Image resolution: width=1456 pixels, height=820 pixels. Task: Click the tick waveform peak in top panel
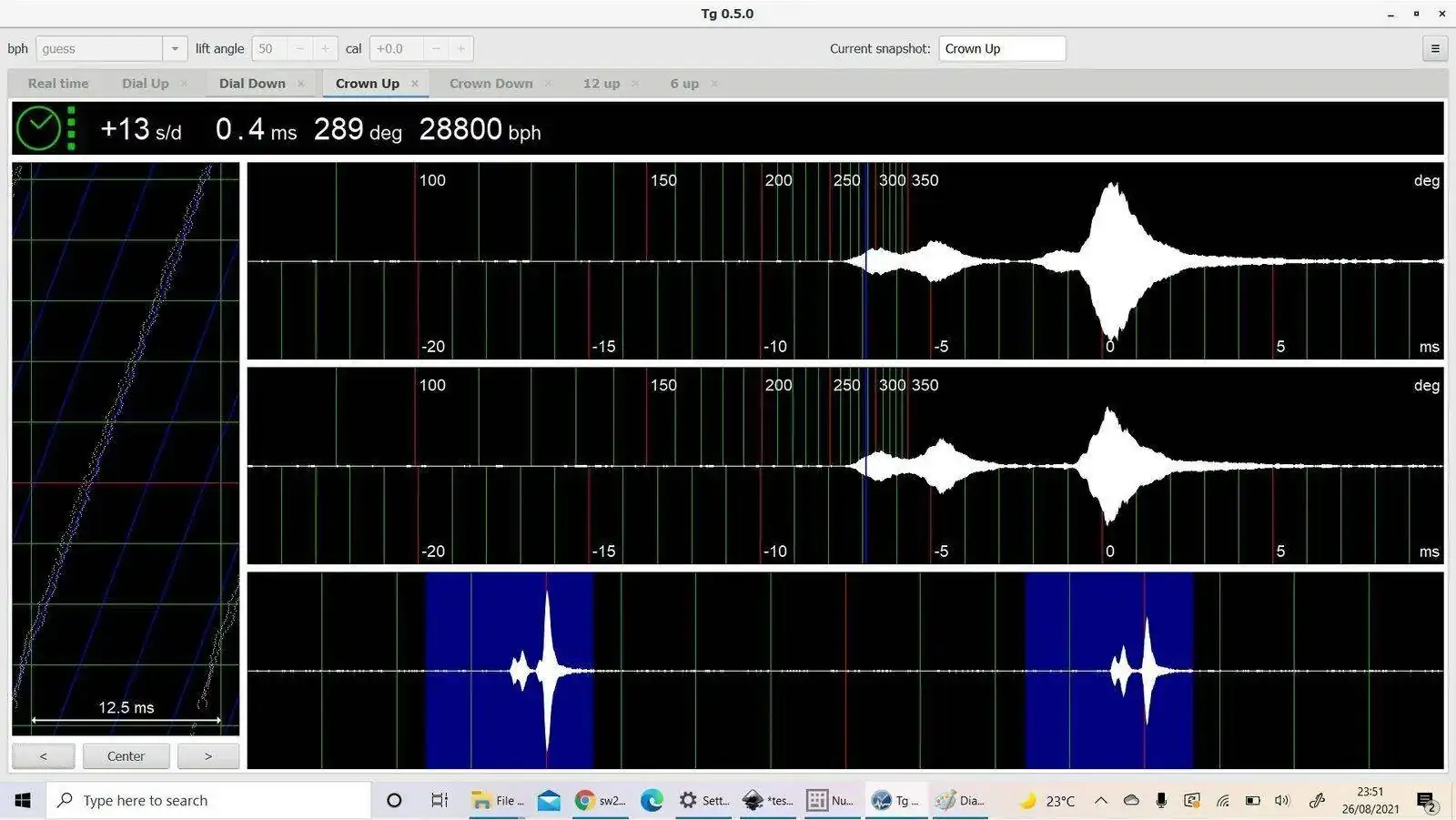tap(1111, 260)
